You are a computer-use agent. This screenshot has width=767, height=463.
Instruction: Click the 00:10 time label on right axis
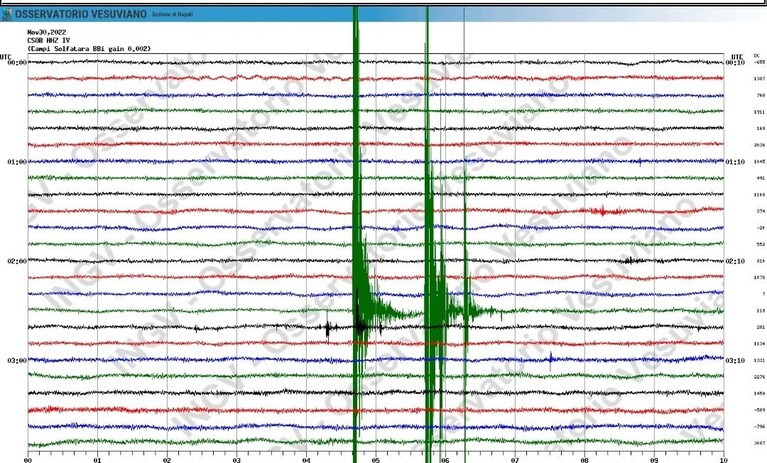coord(735,63)
